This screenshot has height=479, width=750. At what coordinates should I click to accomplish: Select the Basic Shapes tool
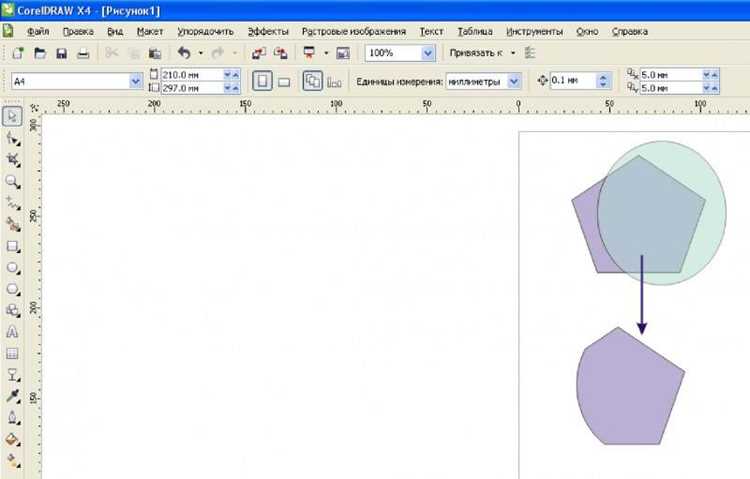(x=12, y=311)
